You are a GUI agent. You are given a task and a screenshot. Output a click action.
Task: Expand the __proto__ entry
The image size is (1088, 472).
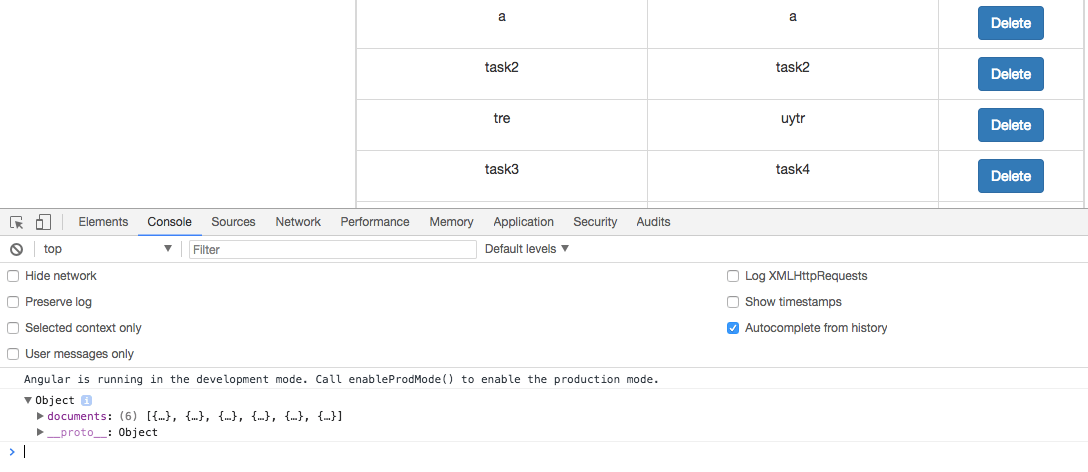40,432
